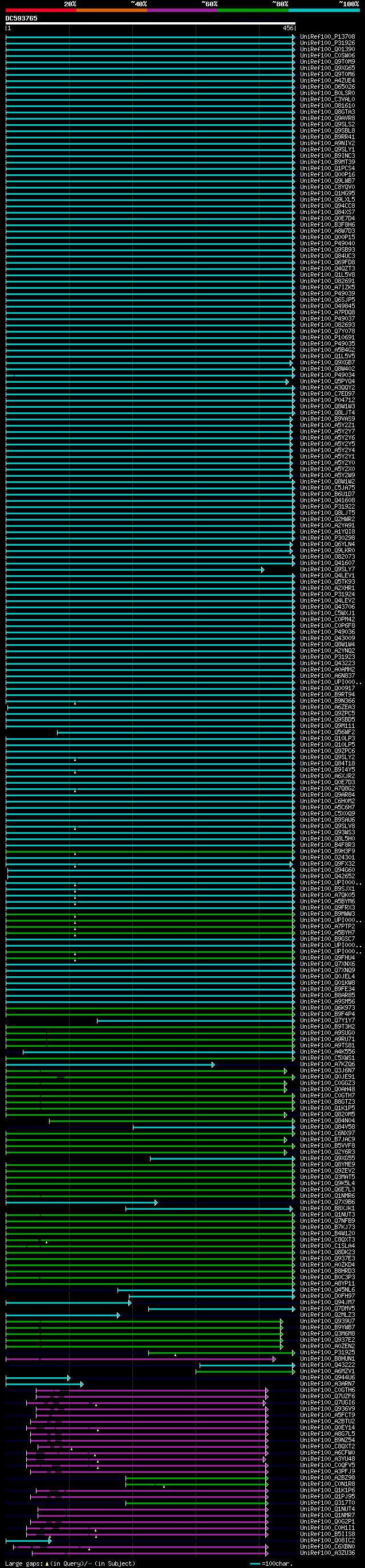Image resolution: width=365 pixels, height=1568 pixels.
Task: Select label UniRef100_A5FCT9
Action: point(327,1415)
